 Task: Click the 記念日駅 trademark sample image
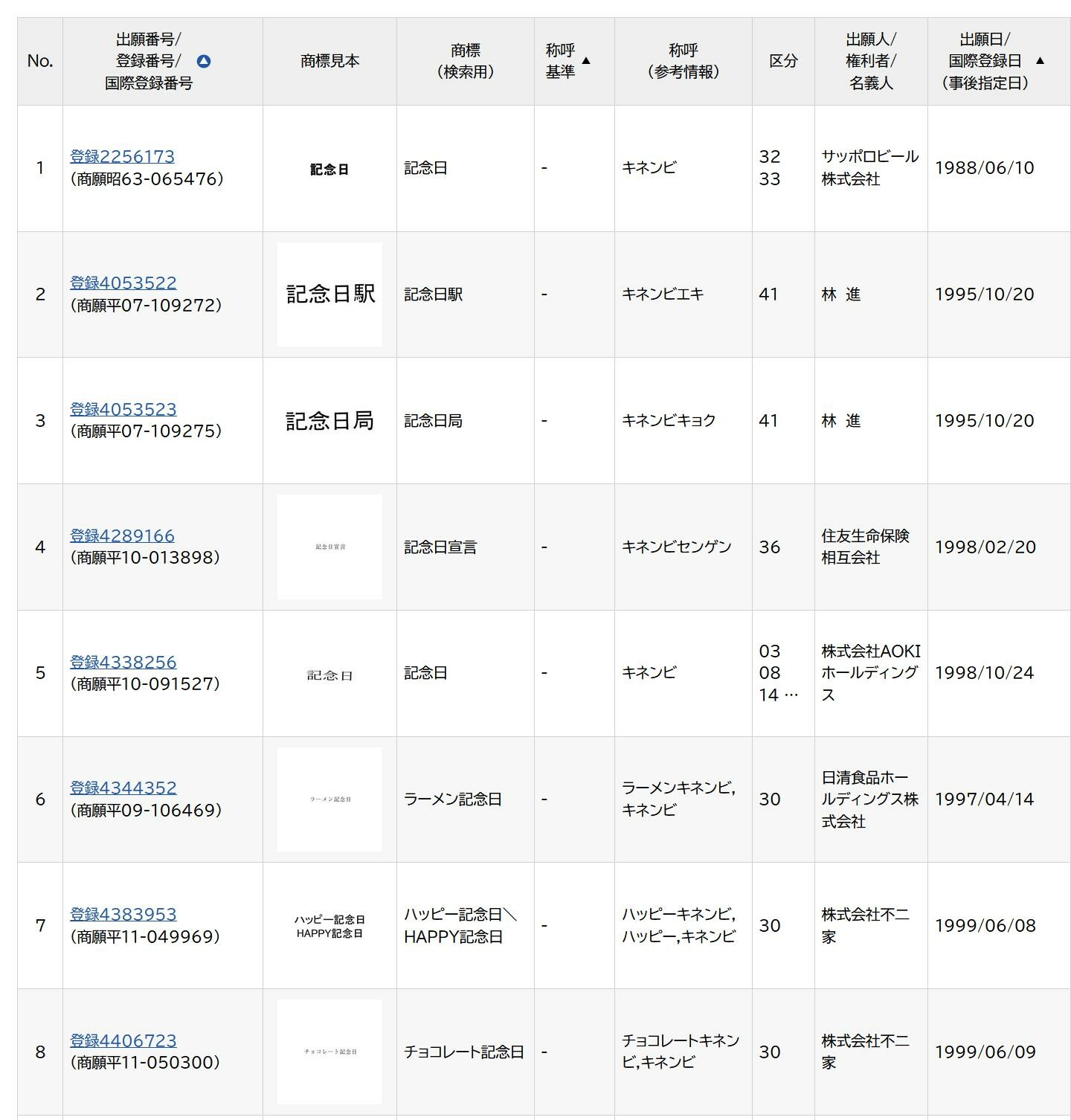click(x=329, y=295)
